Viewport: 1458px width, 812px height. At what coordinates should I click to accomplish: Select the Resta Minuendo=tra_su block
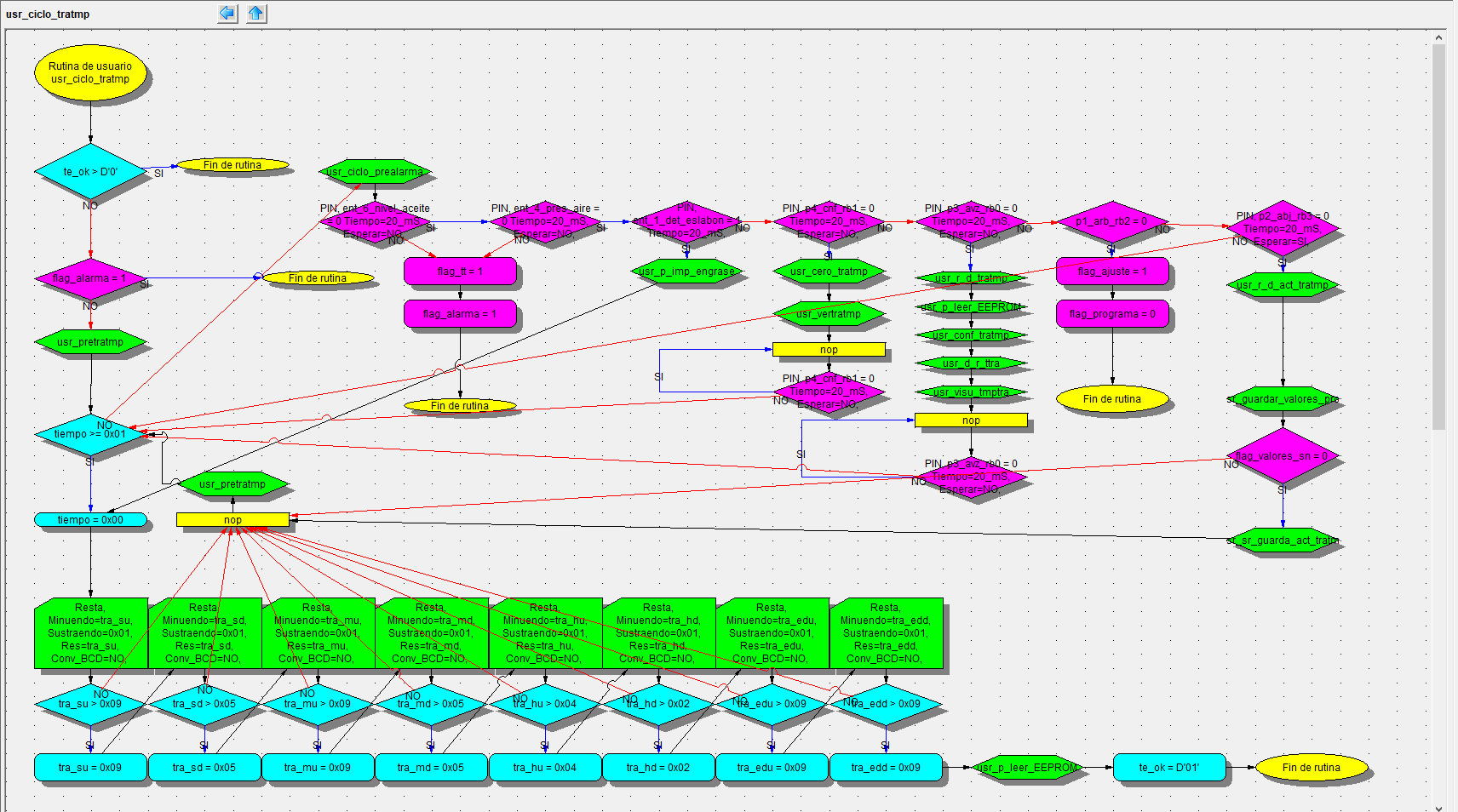[x=90, y=633]
